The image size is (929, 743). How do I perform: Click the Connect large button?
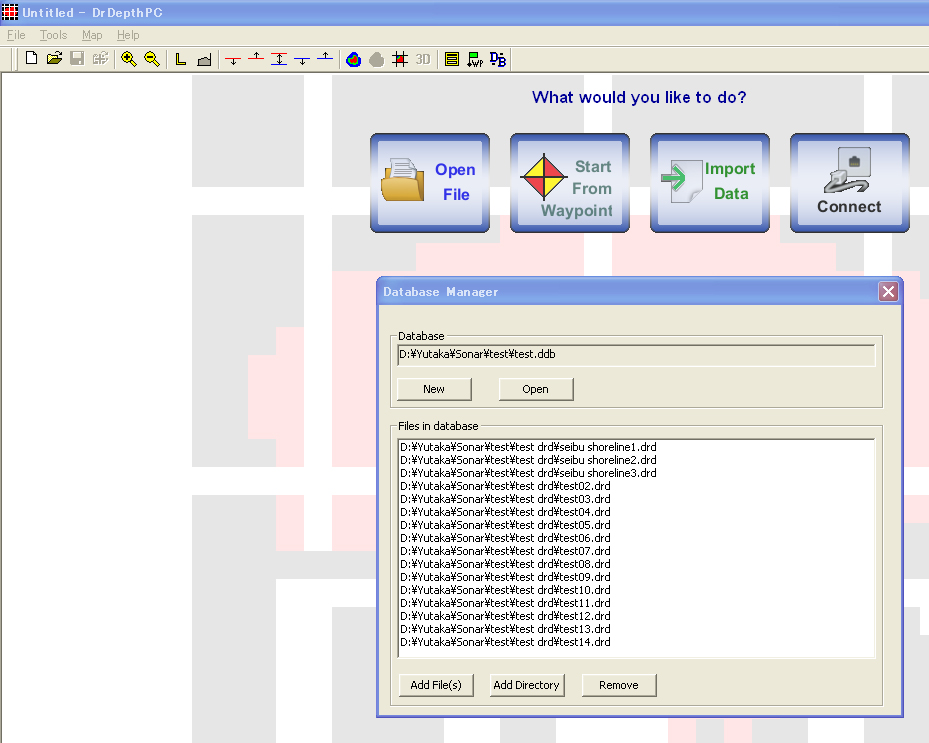tap(850, 182)
